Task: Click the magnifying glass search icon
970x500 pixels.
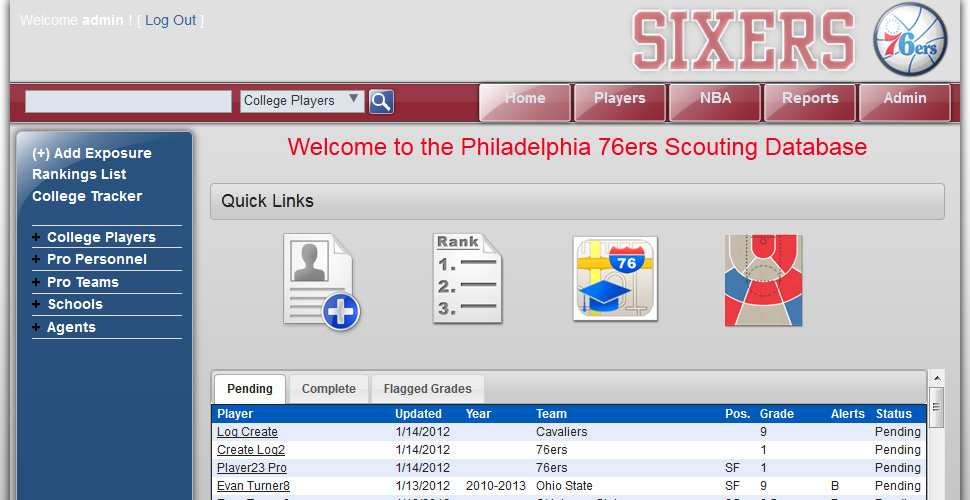Action: pos(382,101)
